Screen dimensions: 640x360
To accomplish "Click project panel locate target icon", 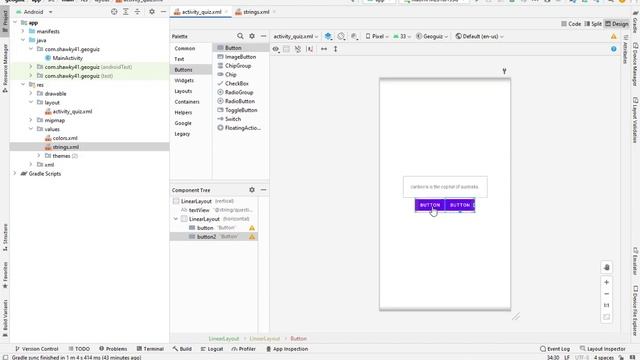I will (114, 12).
